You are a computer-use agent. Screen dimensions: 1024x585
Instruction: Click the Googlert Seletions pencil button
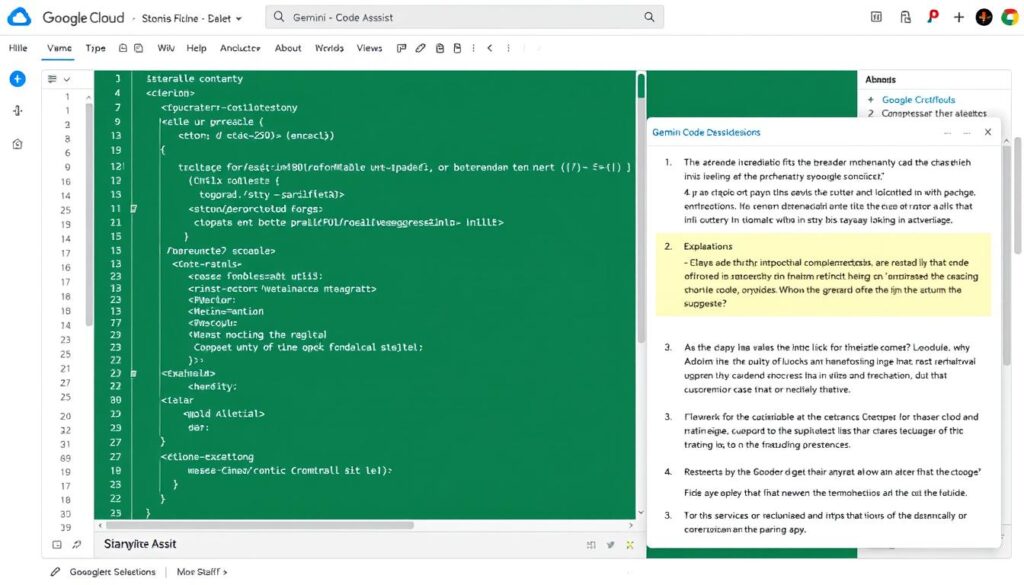(103, 571)
